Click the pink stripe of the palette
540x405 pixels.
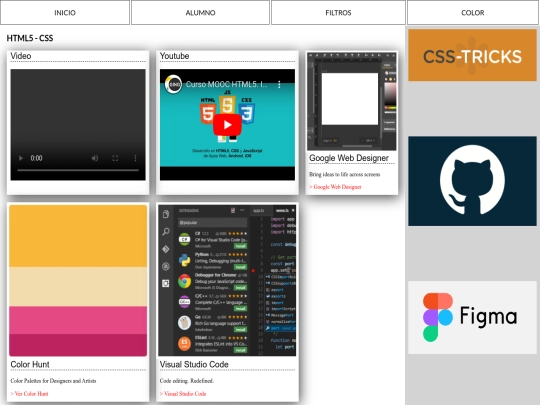tap(78, 320)
